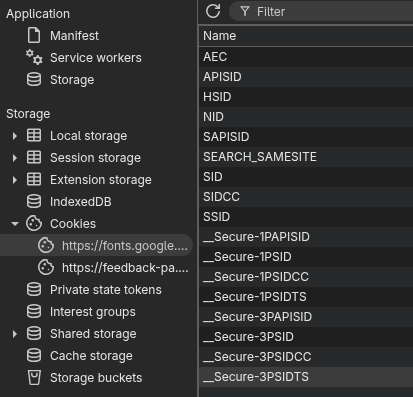Open the Manifest section
The width and height of the screenshot is (413, 397).
[74, 36]
